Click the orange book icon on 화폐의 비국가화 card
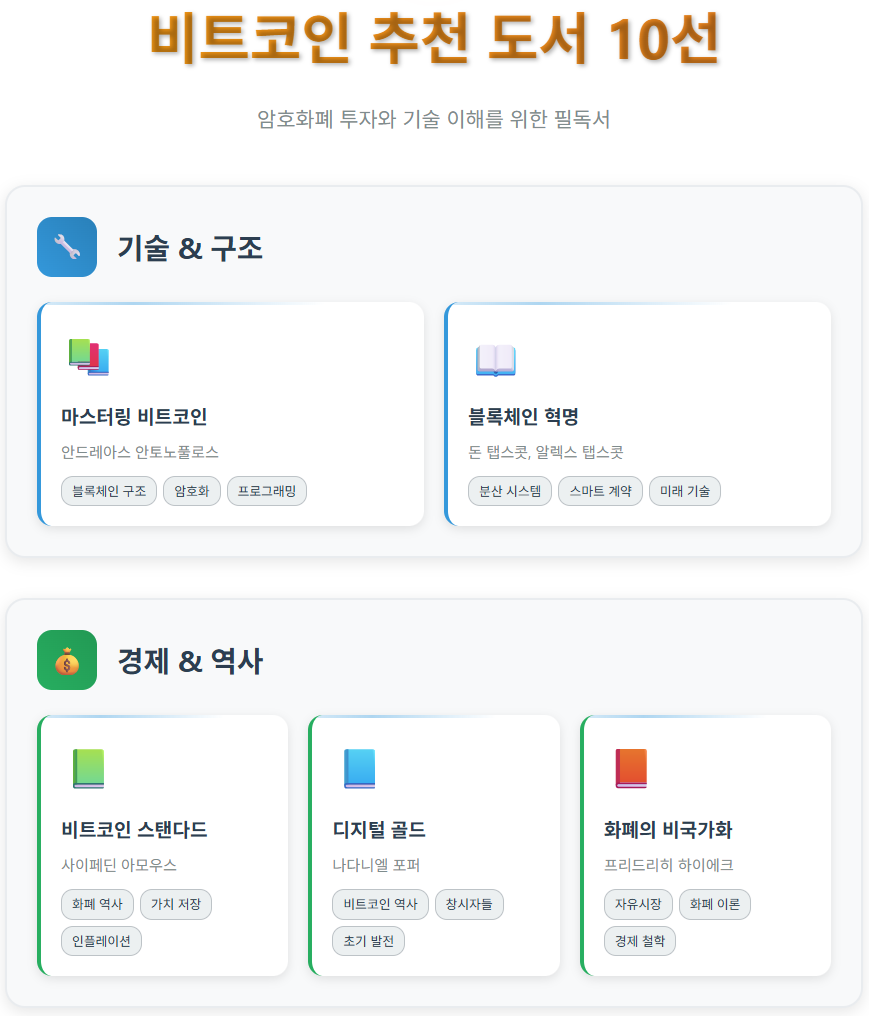This screenshot has width=869, height=1016. (631, 769)
